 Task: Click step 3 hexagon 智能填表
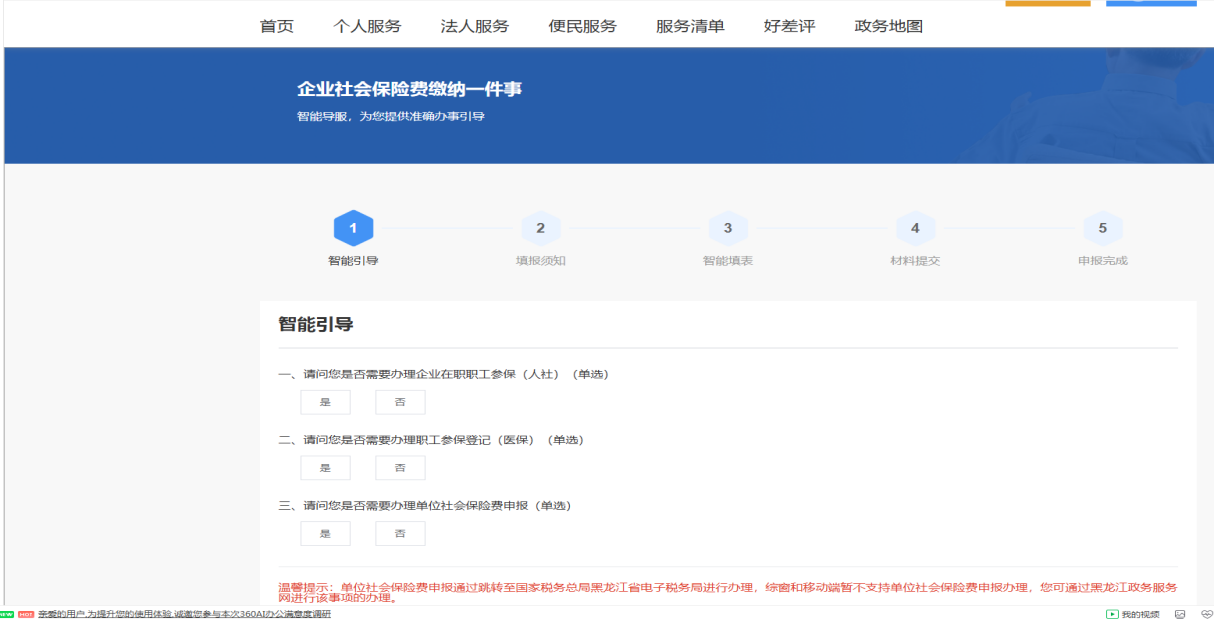728,228
